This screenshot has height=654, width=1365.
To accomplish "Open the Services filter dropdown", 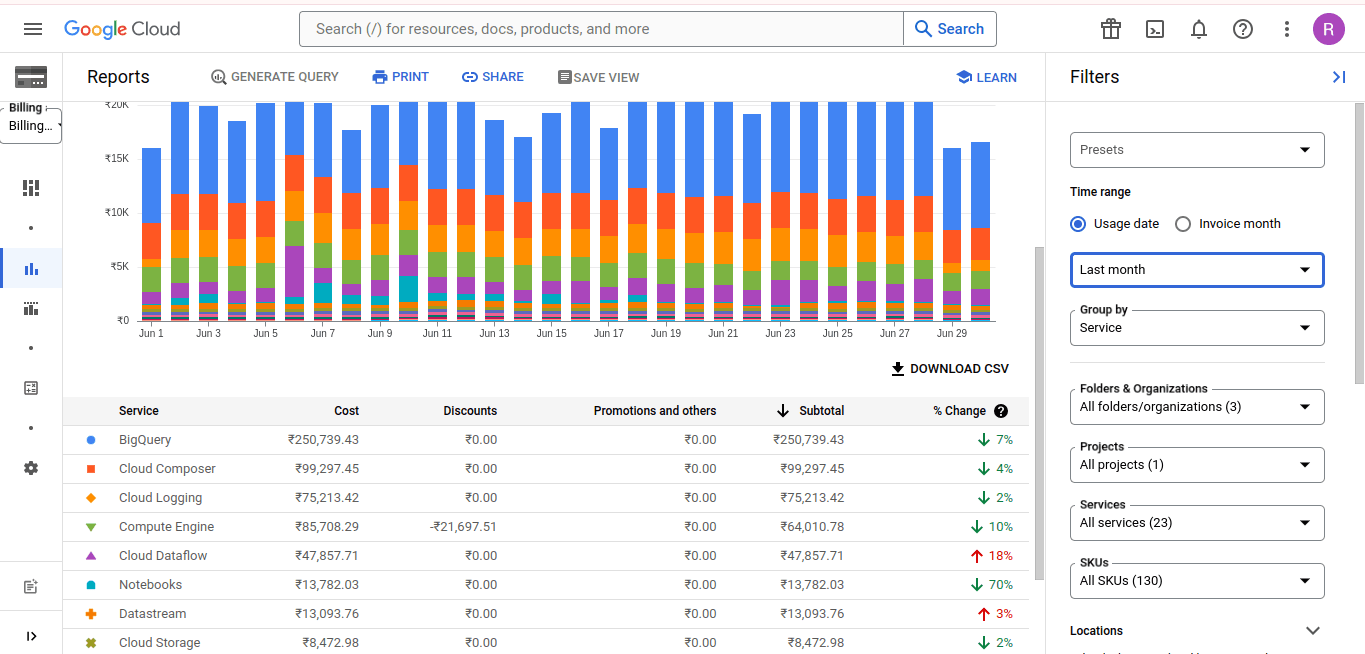I will [x=1197, y=523].
